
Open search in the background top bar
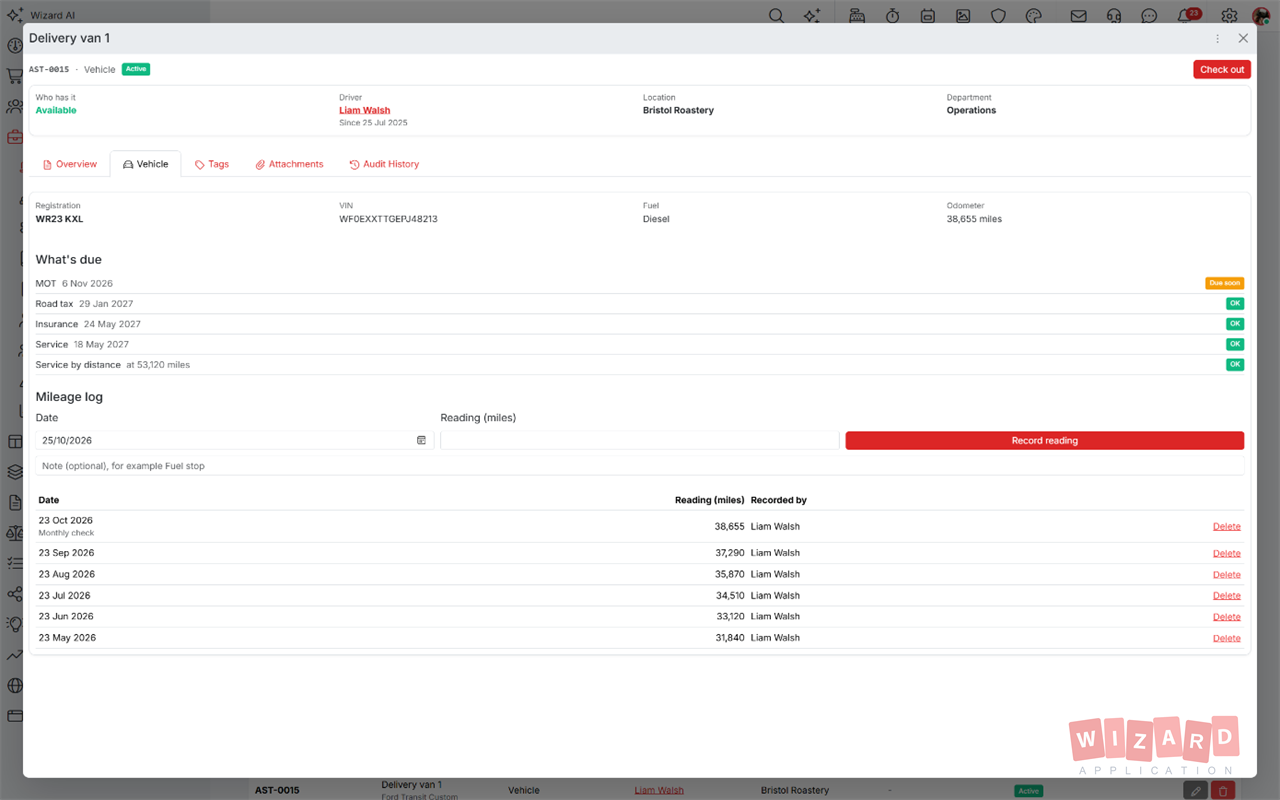tap(776, 15)
